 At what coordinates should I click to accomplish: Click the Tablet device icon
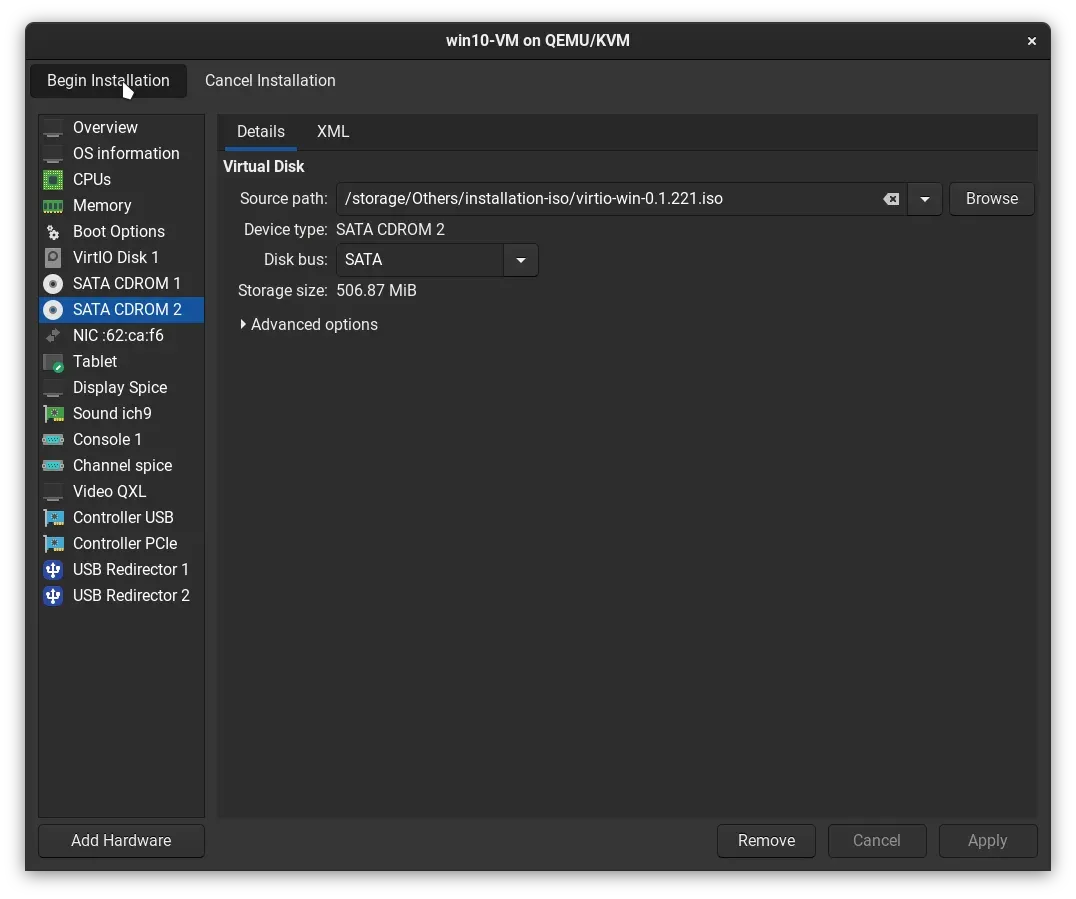(53, 362)
